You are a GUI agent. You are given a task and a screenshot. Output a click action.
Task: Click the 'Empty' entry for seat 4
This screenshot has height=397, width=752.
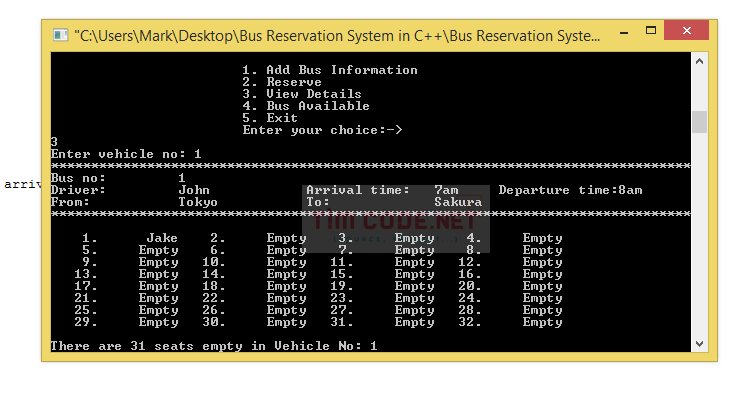coord(542,238)
